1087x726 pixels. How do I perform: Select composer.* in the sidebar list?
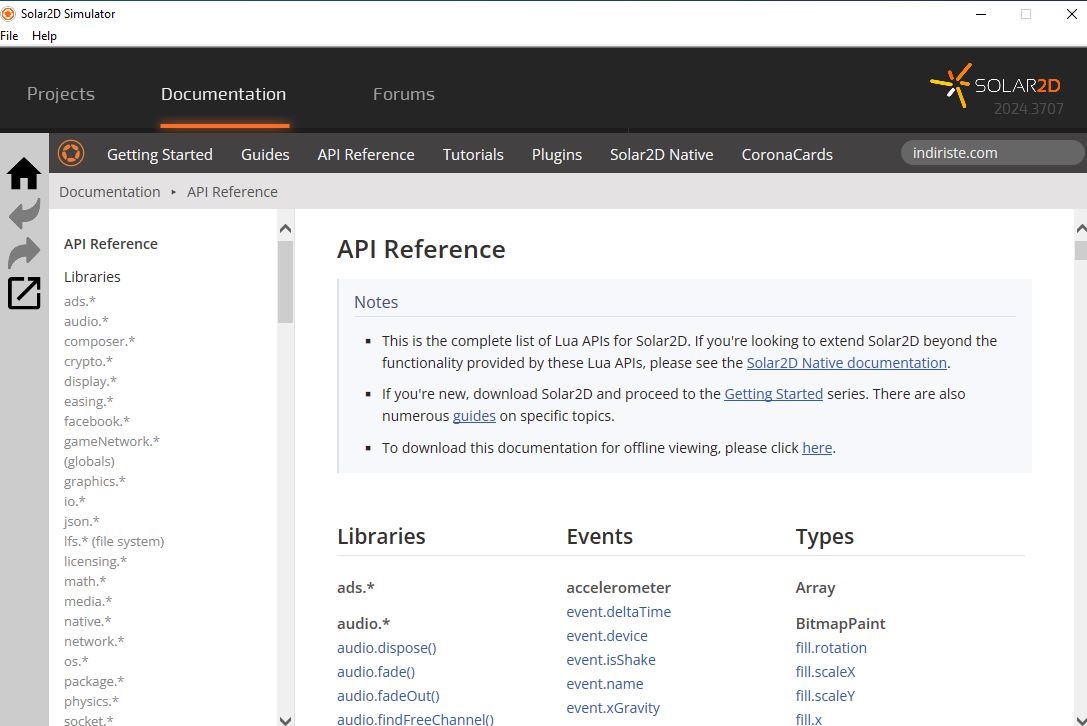tap(99, 341)
